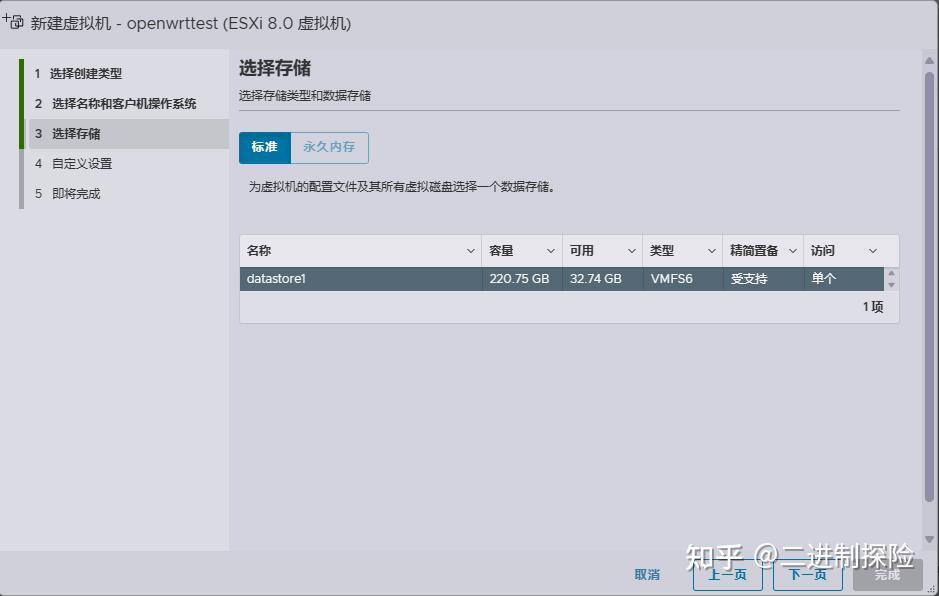Open step 5 即将完成

pos(75,193)
